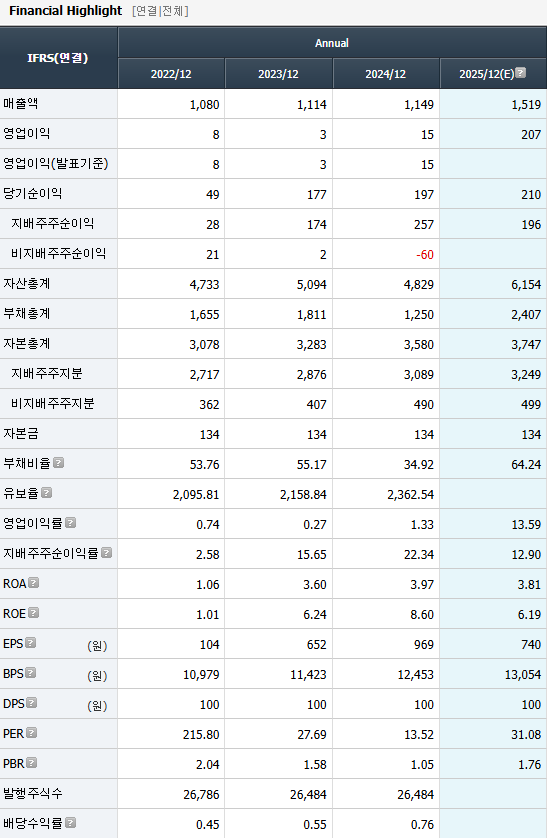
Task: Click the 지배주주순이익률 question mark icon
Action: [106, 553]
